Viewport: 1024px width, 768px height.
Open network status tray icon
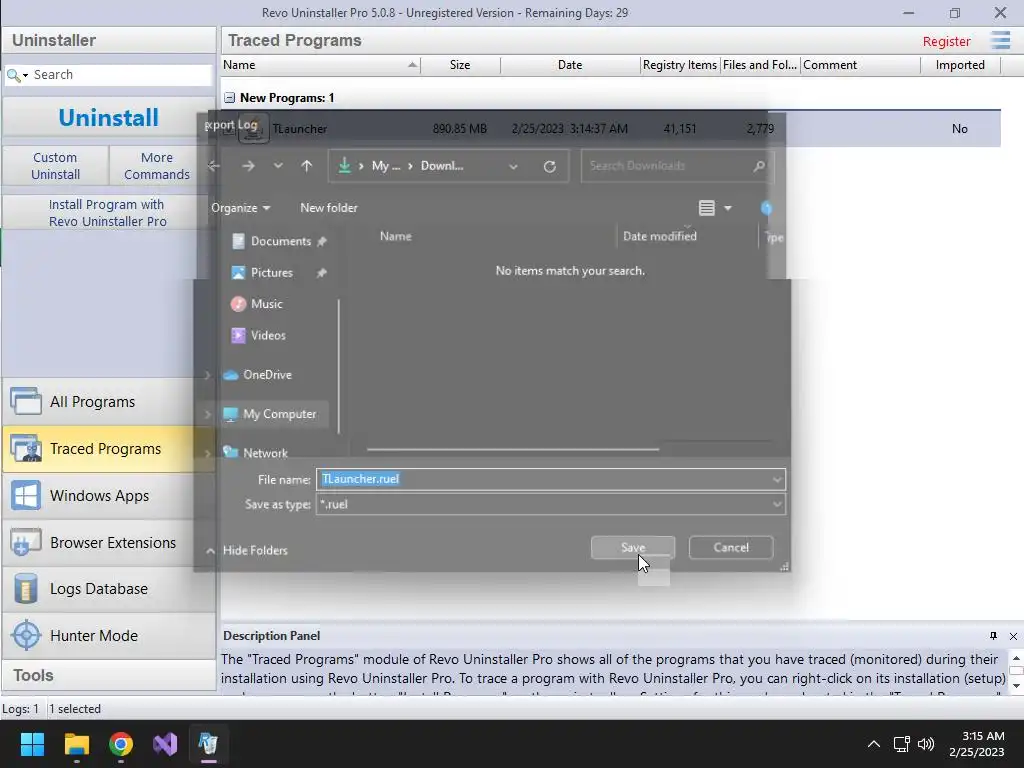[x=902, y=744]
